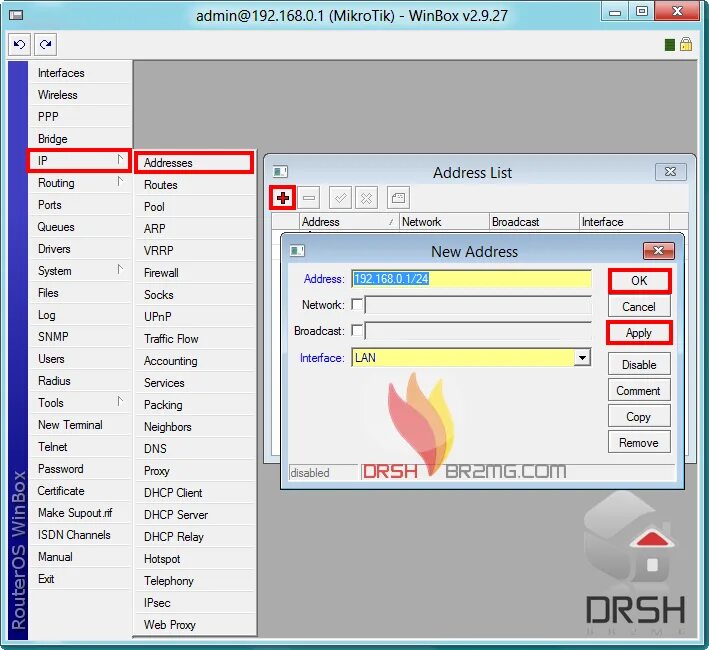Expand the System submenu arrow

click(x=120, y=269)
